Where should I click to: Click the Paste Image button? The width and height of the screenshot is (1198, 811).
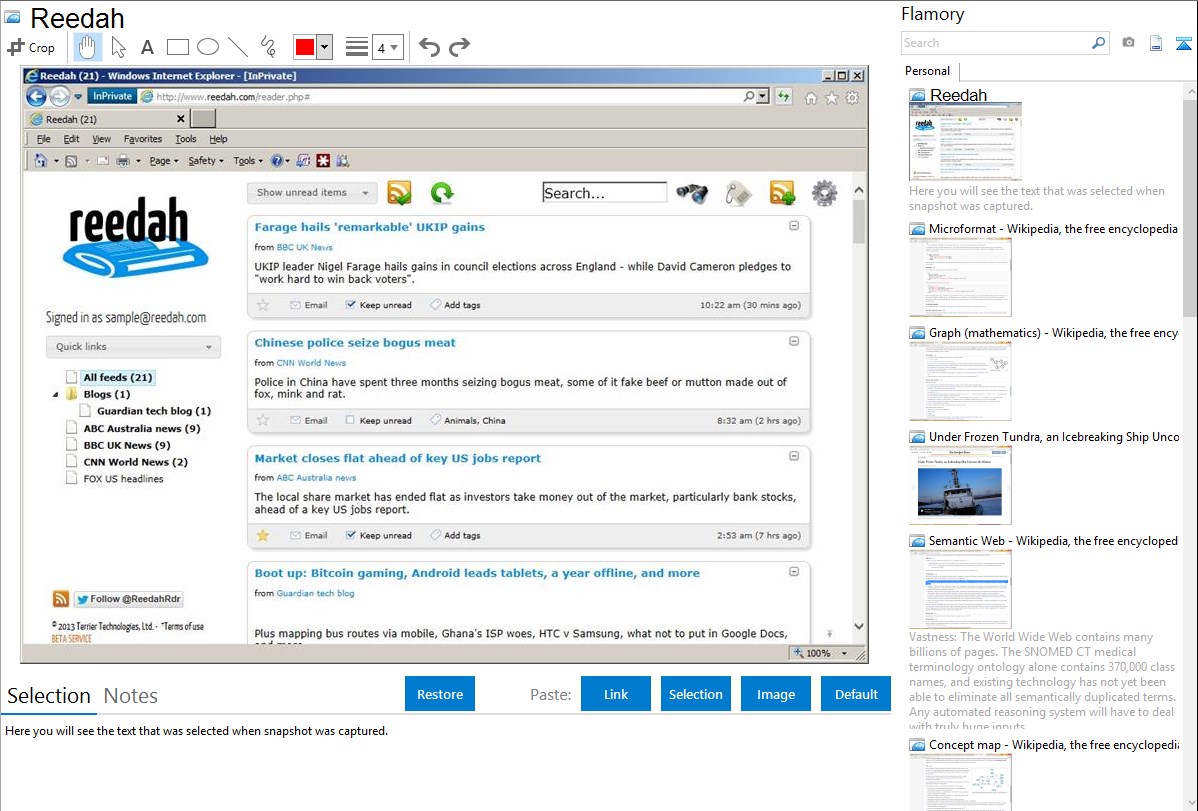tap(775, 694)
